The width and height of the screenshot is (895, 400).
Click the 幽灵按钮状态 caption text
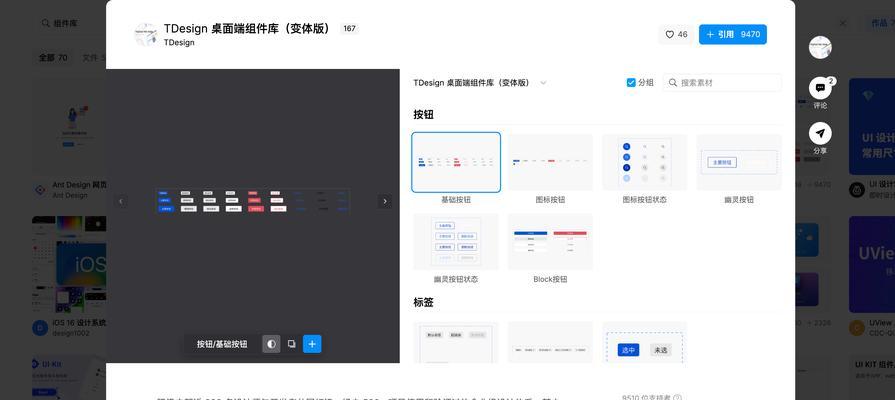click(x=456, y=280)
